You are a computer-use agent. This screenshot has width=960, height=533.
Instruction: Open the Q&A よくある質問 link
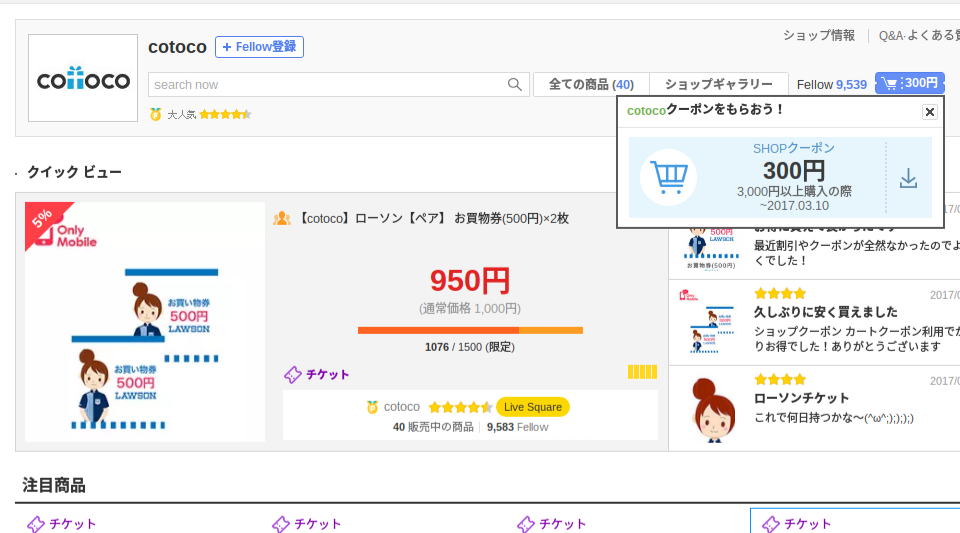[919, 35]
